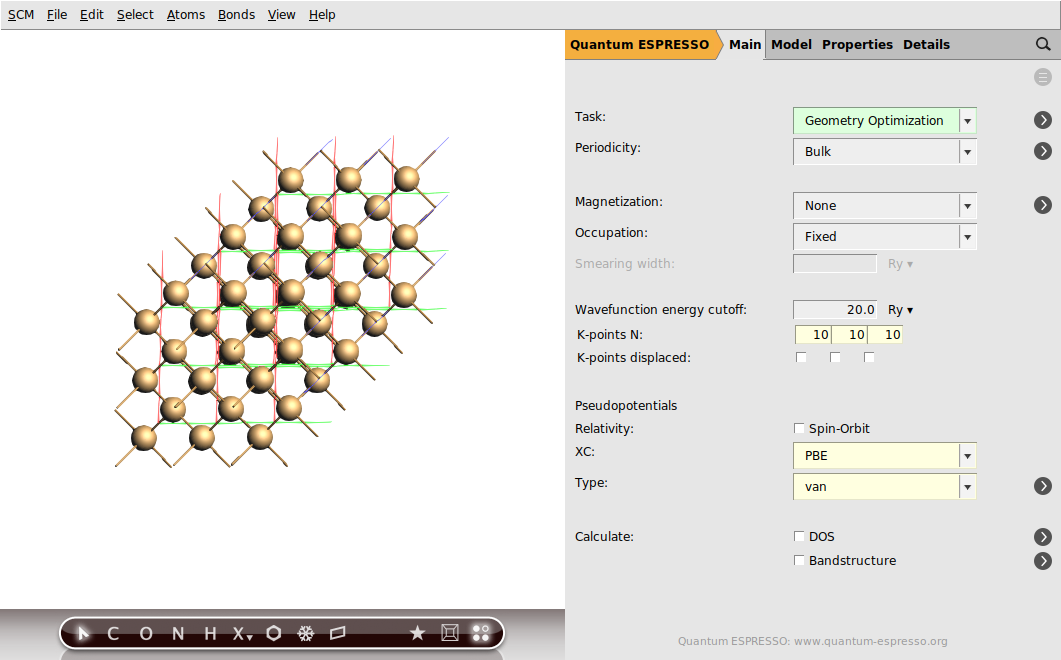This screenshot has width=1061, height=660.
Task: Open the Occupation dropdown showing Fixed
Action: tap(884, 236)
